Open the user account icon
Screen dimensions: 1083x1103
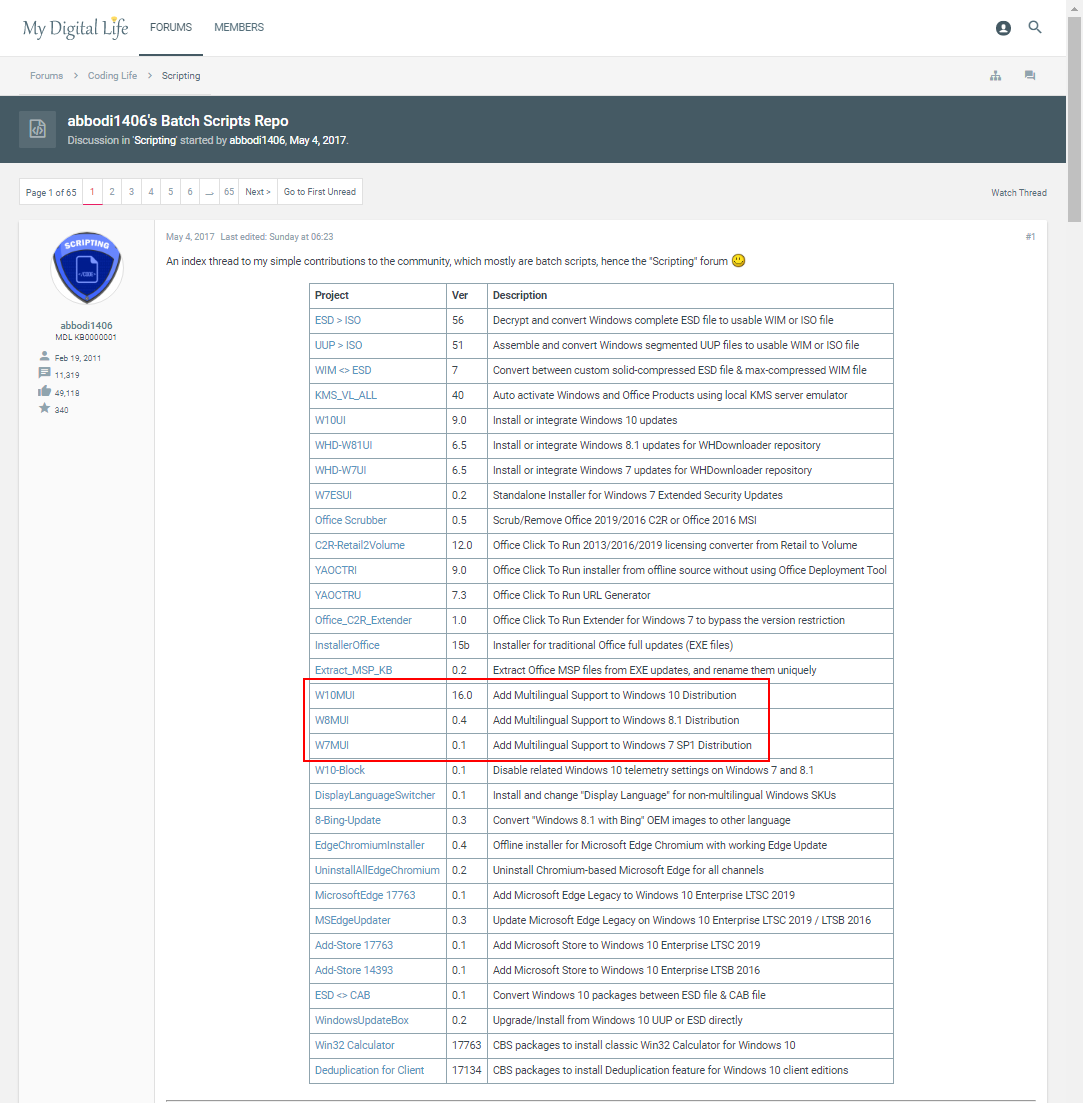[x=1004, y=28]
